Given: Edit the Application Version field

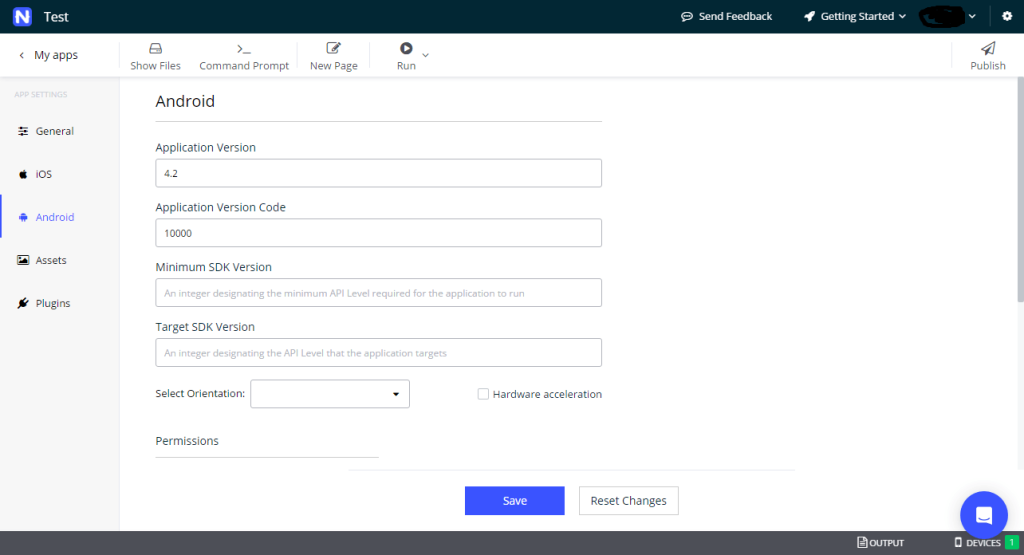Looking at the screenshot, I should pyautogui.click(x=378, y=173).
